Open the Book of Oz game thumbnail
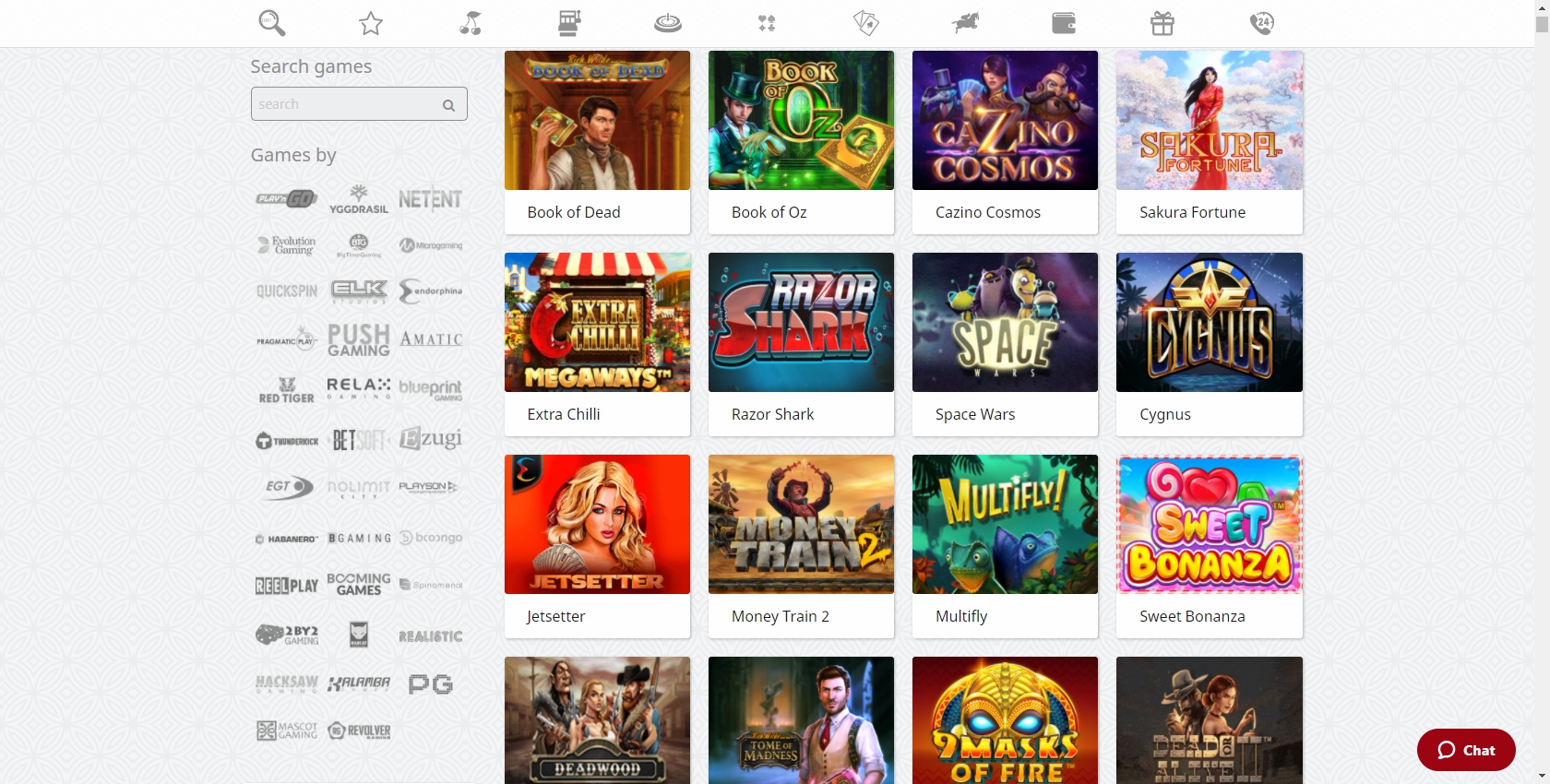 [801, 120]
